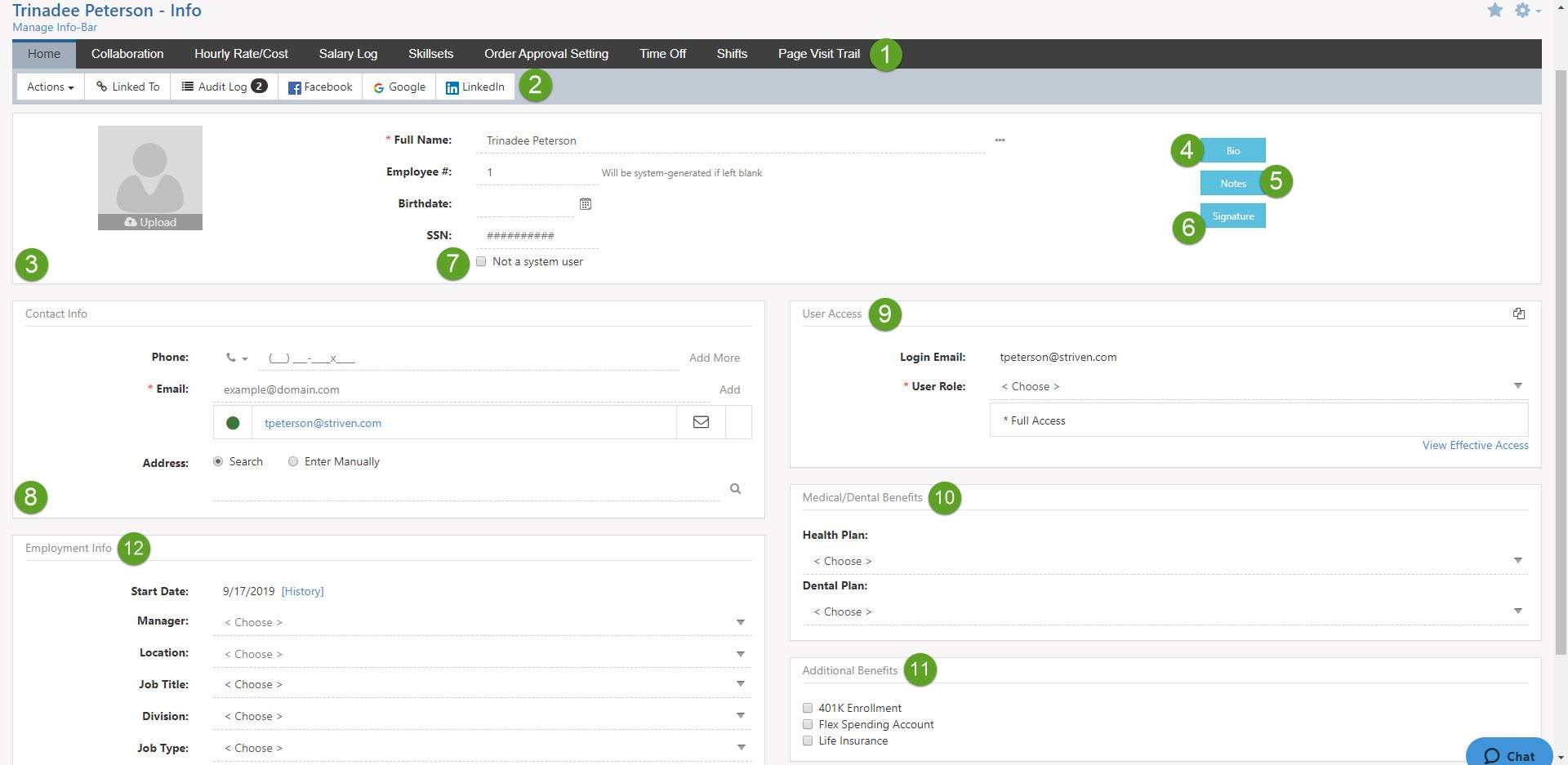Open the employee's Facebook profile icon
This screenshot has width=1568, height=765.
[294, 87]
